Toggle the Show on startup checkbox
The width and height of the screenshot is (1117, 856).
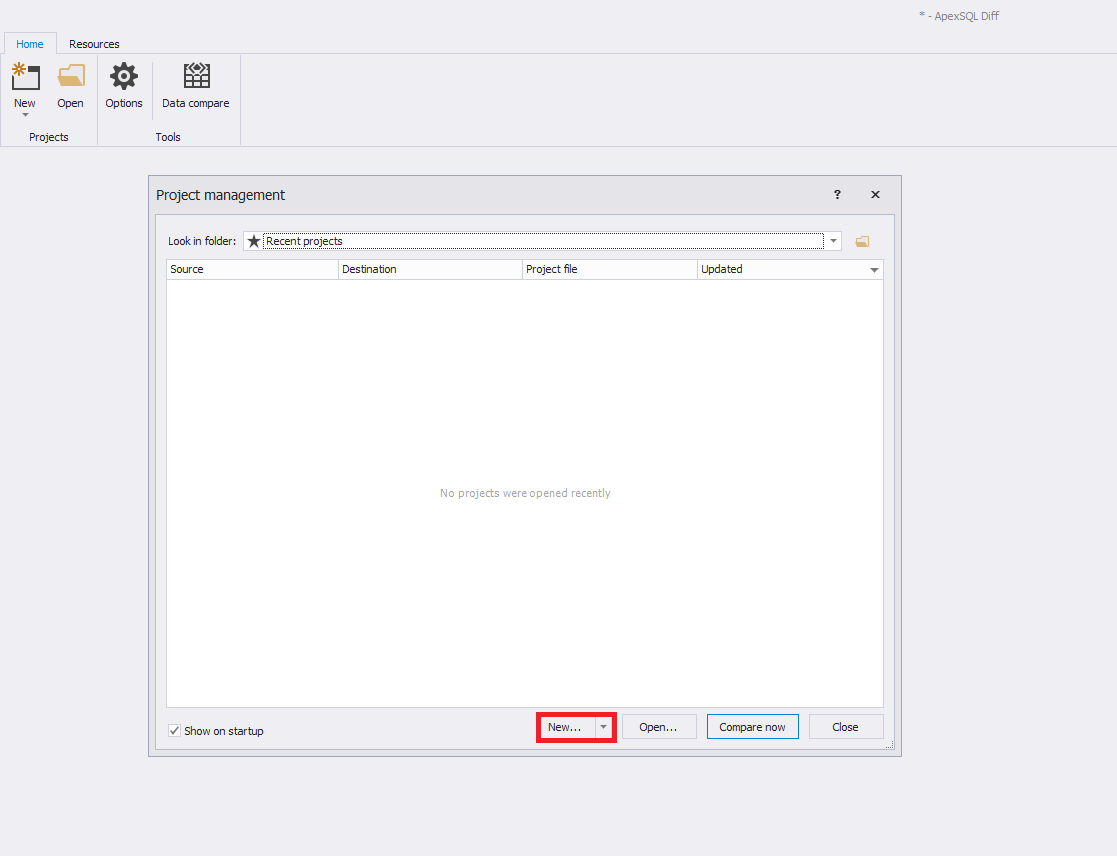coord(175,731)
